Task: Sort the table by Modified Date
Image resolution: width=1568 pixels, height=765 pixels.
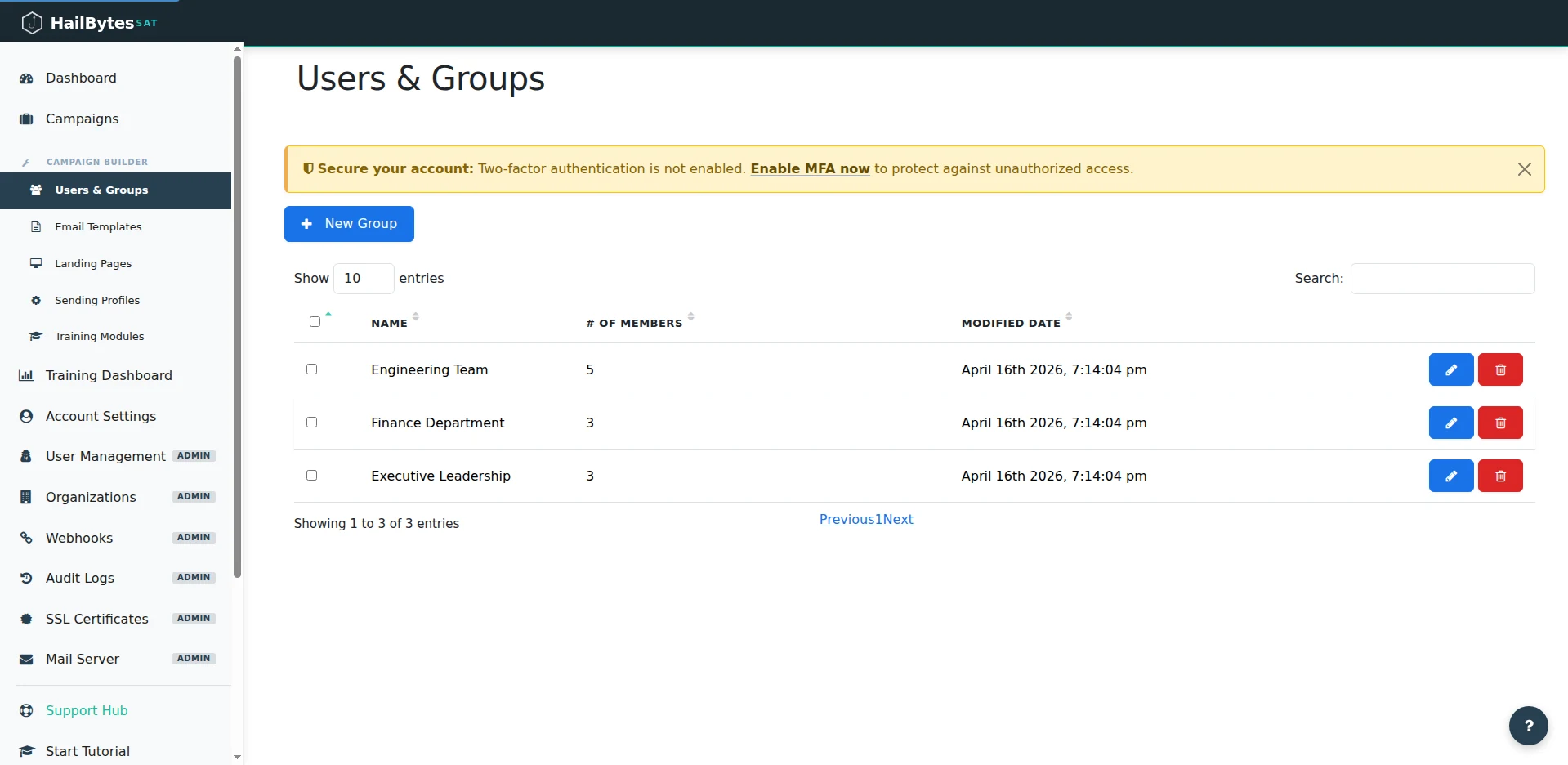Action: click(1014, 322)
